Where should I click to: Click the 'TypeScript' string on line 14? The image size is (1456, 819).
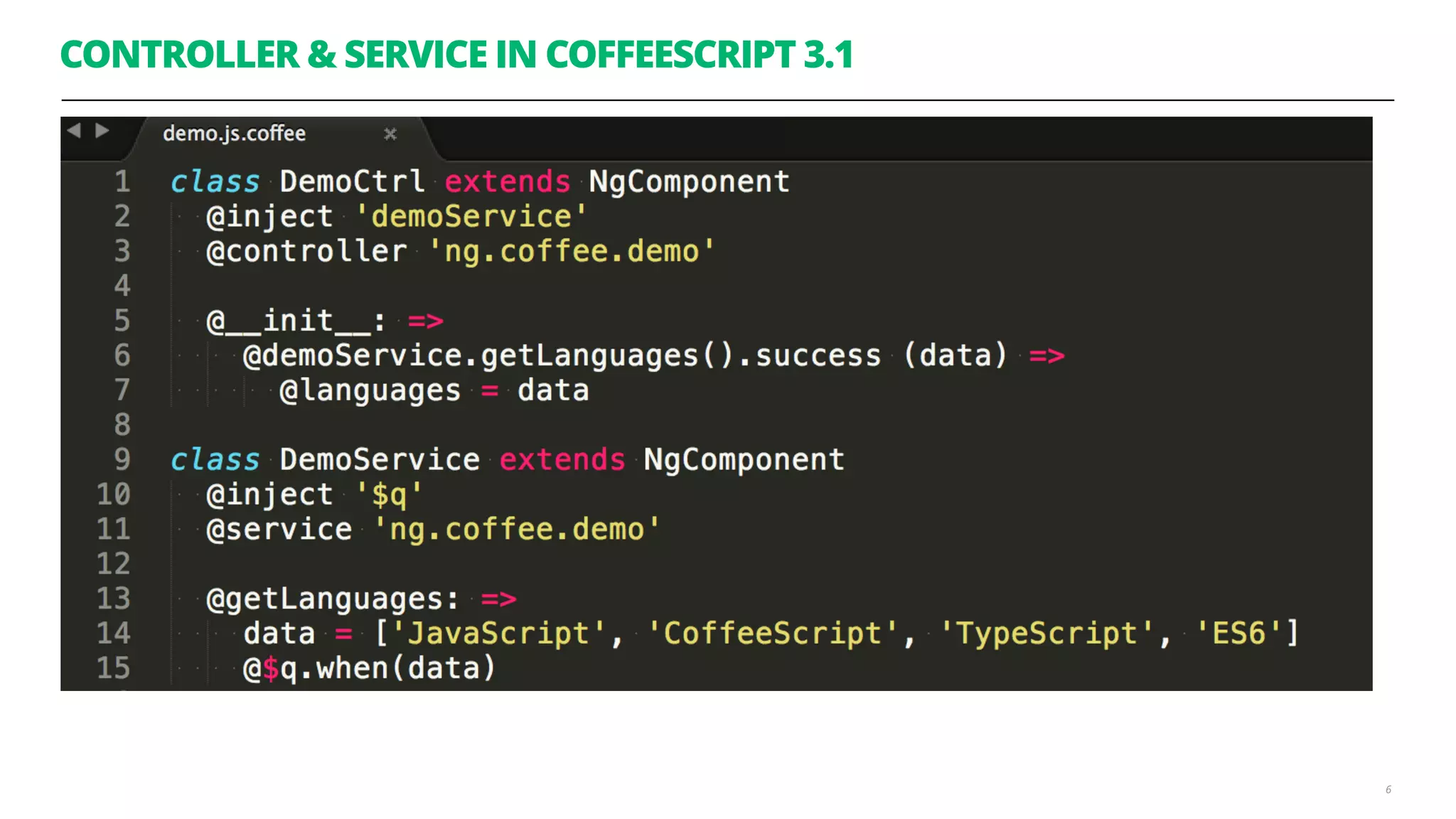(1046, 633)
